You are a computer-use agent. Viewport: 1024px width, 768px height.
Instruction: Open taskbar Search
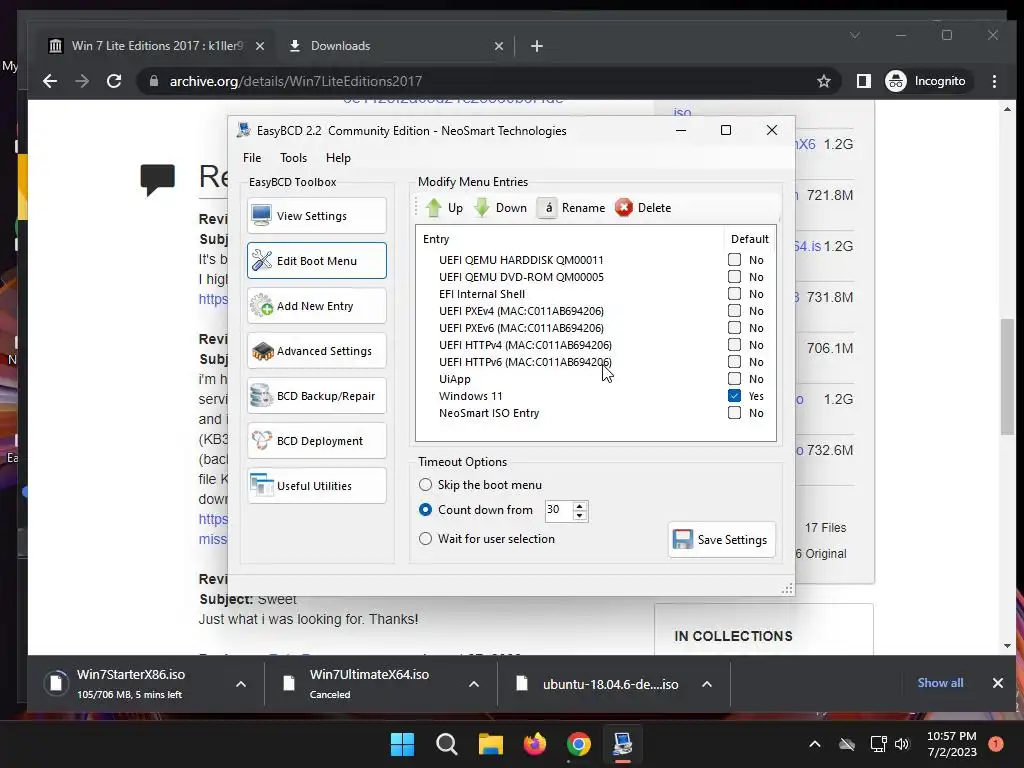coord(447,744)
